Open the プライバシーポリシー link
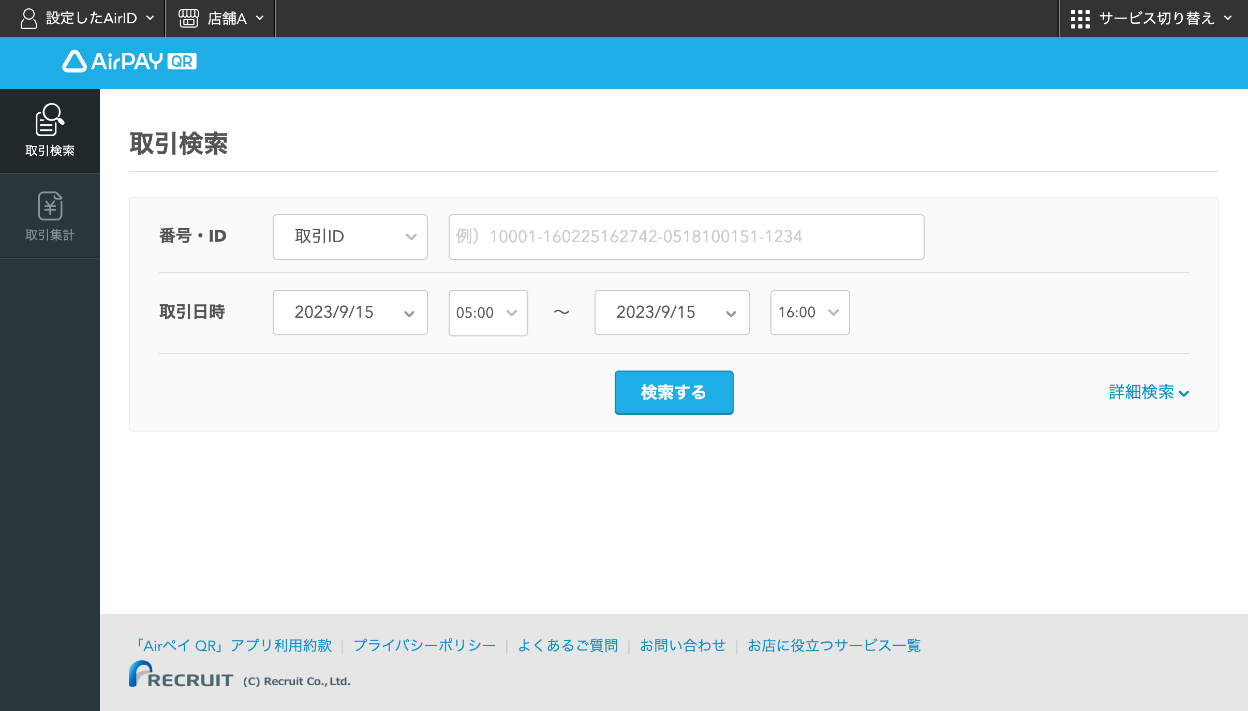Image resolution: width=1248 pixels, height=711 pixels. tap(424, 646)
